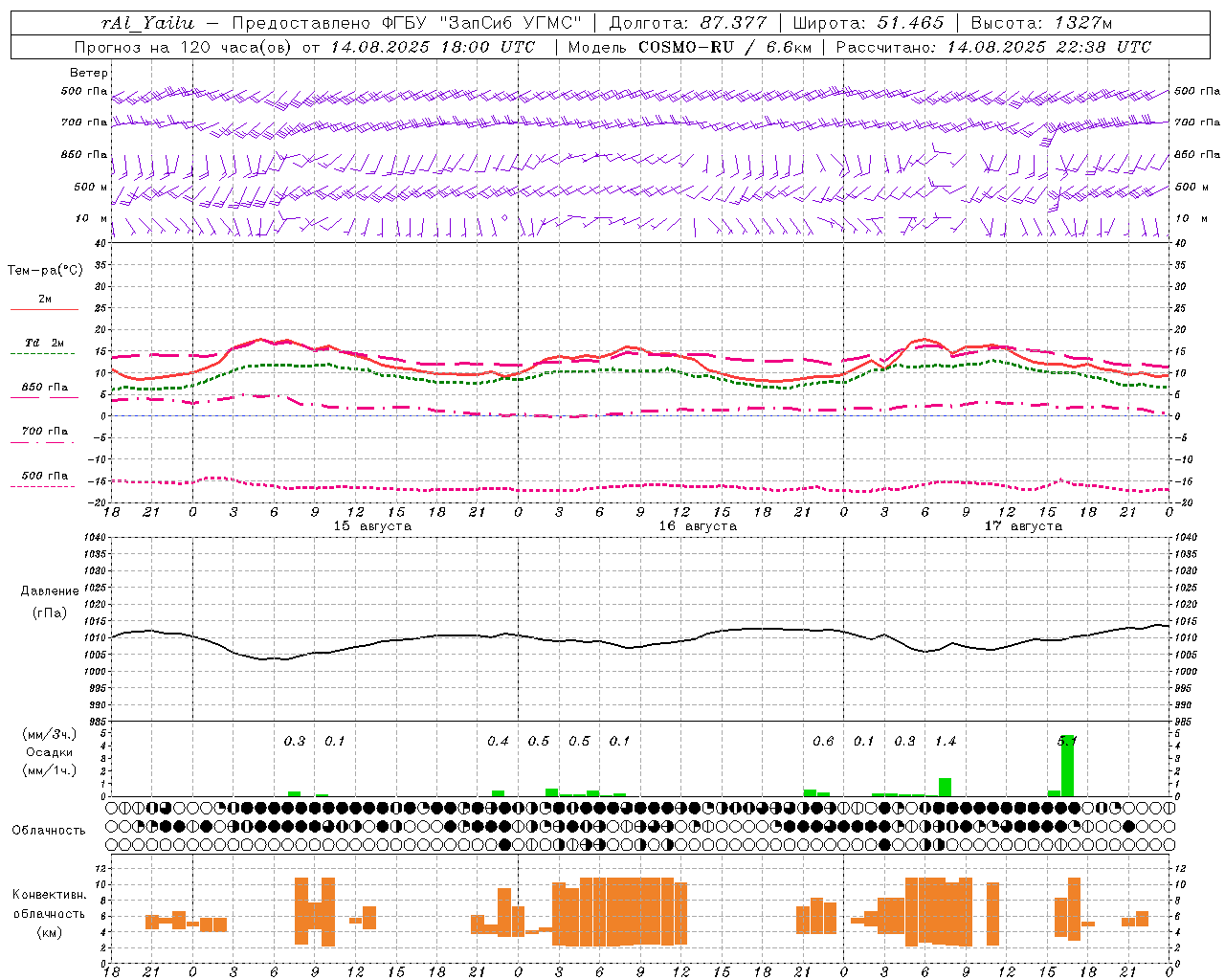
Task: Click the precipitation value 0.6
Action: 823,742
